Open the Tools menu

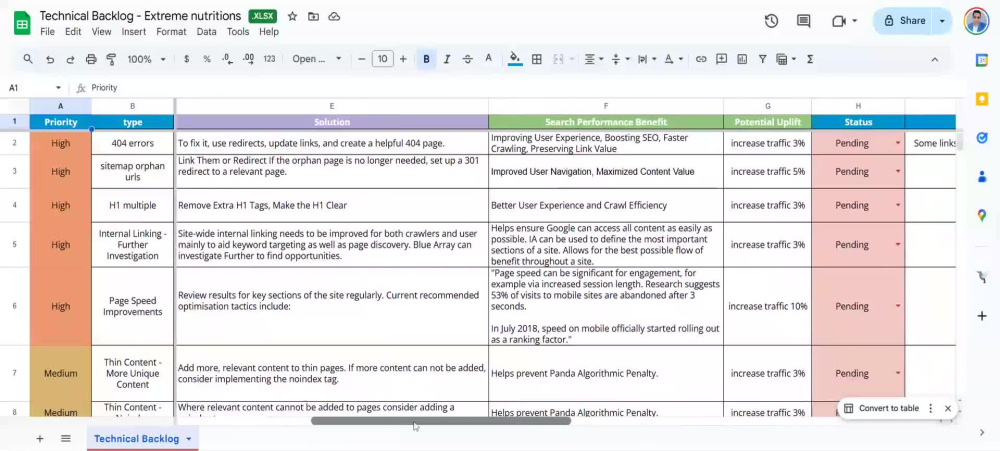pyautogui.click(x=238, y=31)
